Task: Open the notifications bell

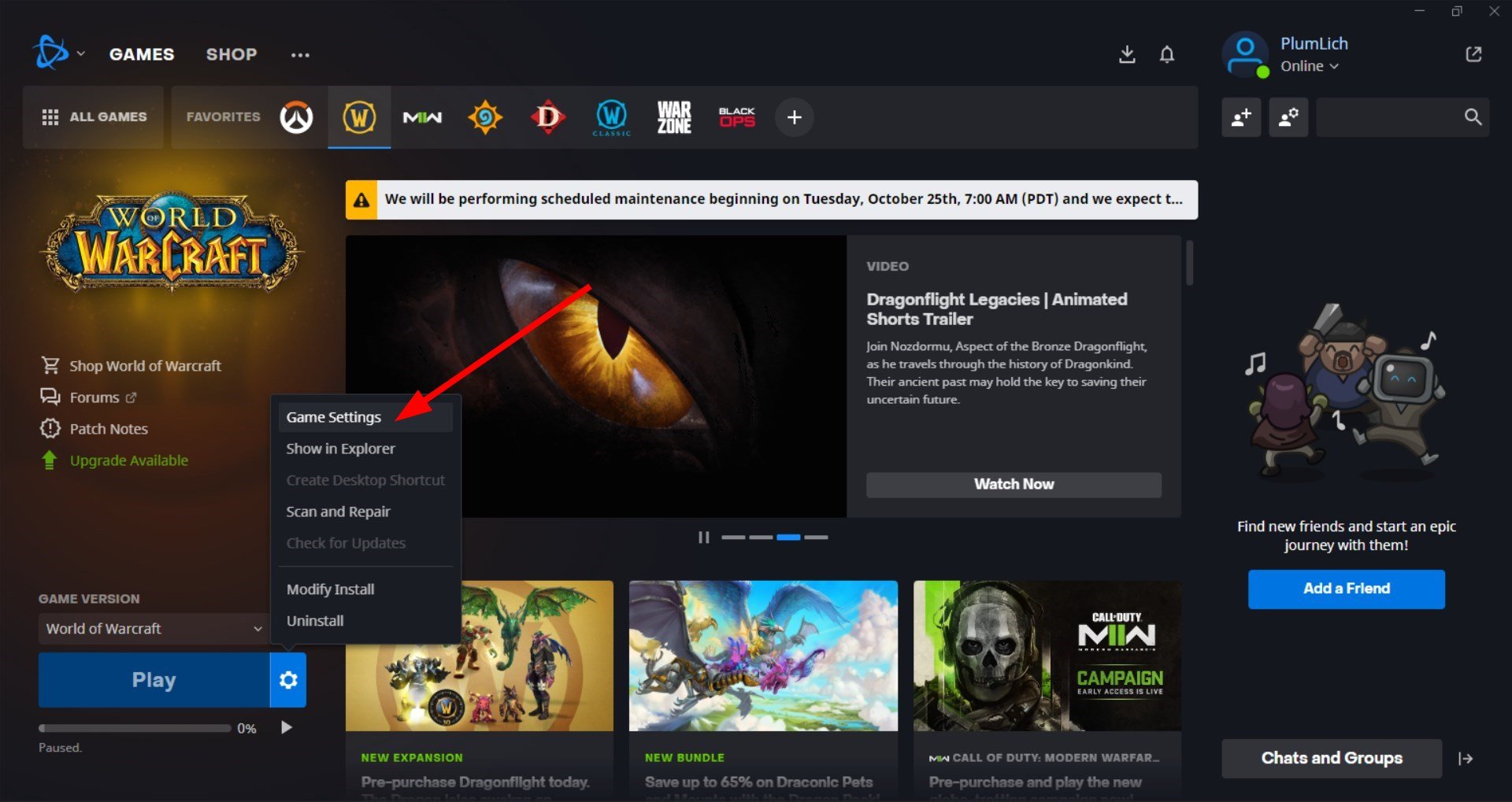Action: coord(1167,54)
